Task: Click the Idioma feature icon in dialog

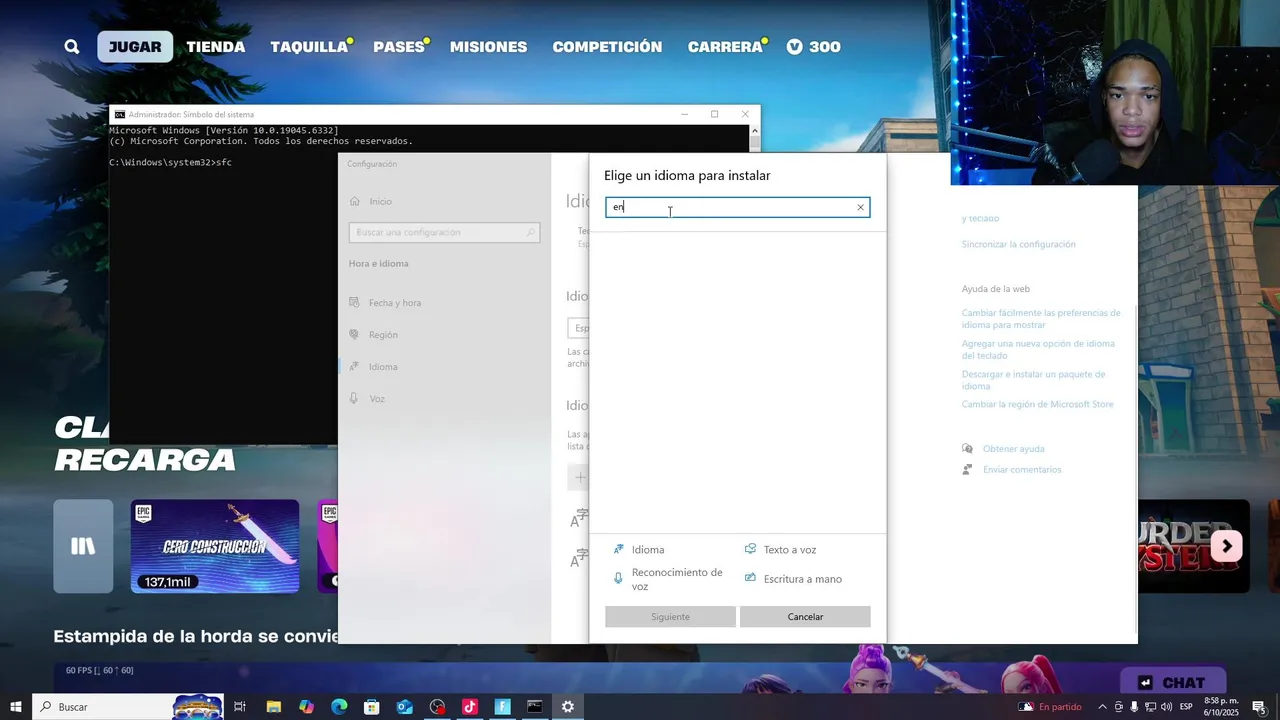Action: 619,549
